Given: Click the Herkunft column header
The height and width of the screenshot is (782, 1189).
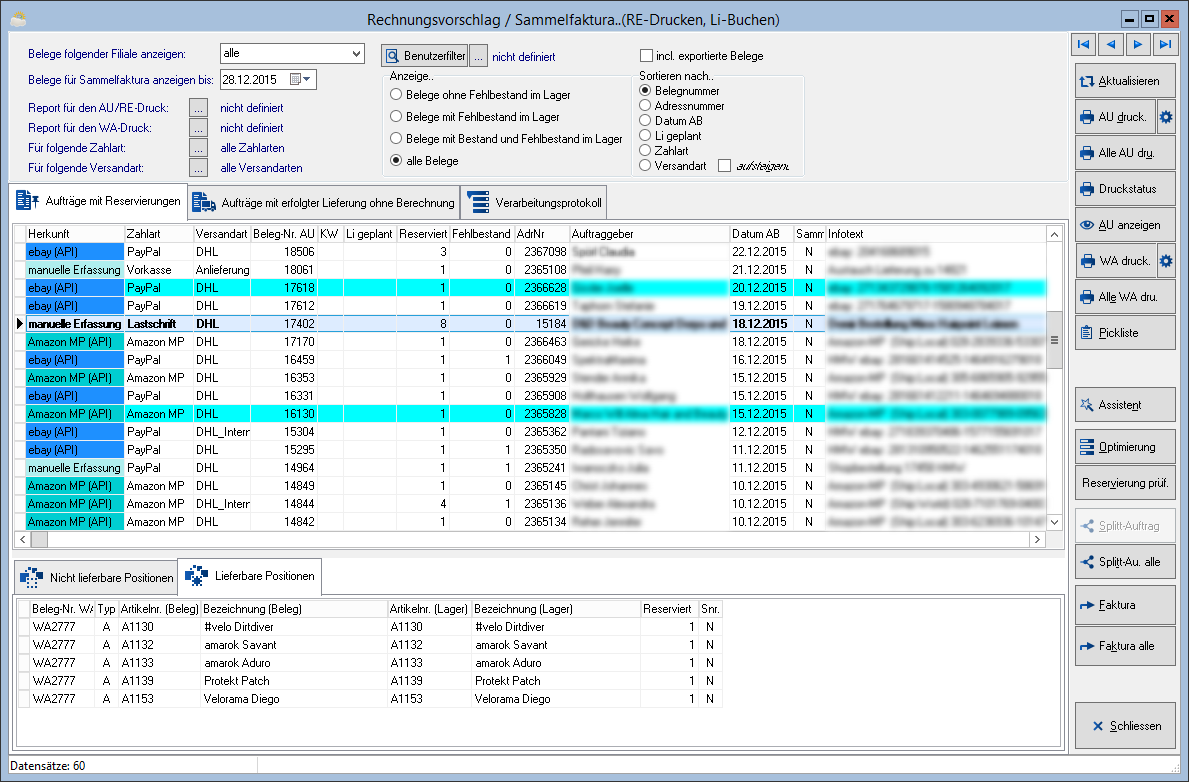Looking at the screenshot, I should pos(74,234).
